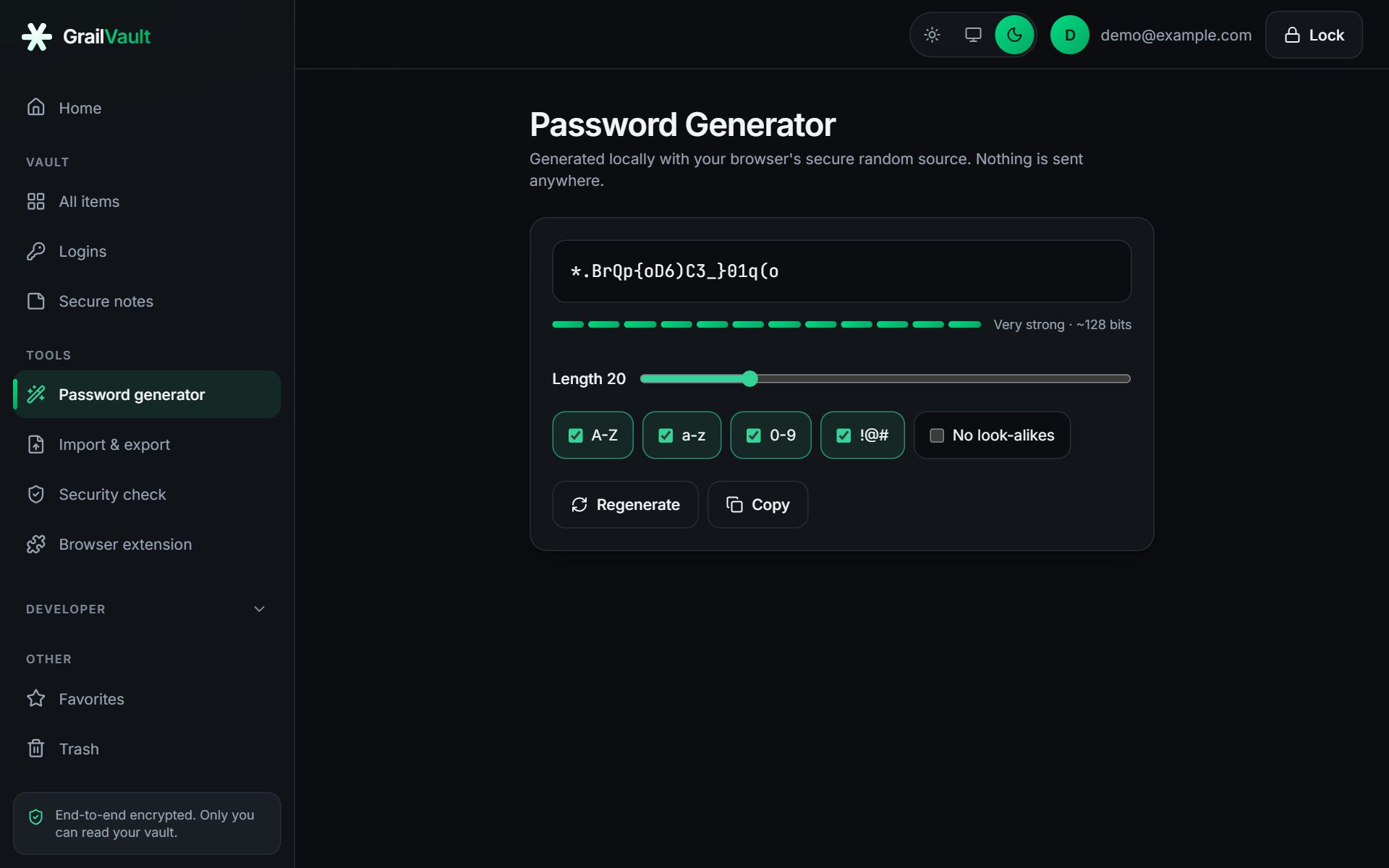Switch to light theme sun icon
1389x868 pixels.
(x=932, y=35)
